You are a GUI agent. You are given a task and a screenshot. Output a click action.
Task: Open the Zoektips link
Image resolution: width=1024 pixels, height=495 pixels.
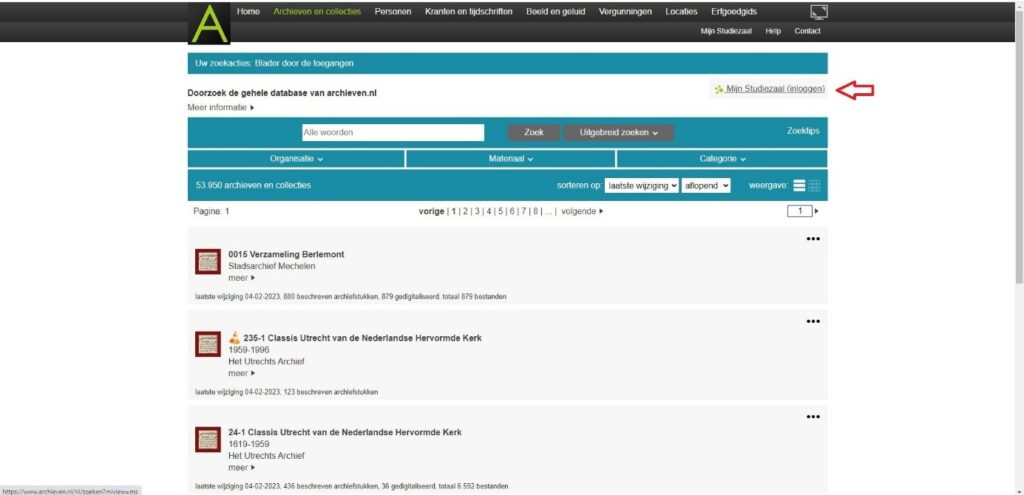[x=803, y=131]
